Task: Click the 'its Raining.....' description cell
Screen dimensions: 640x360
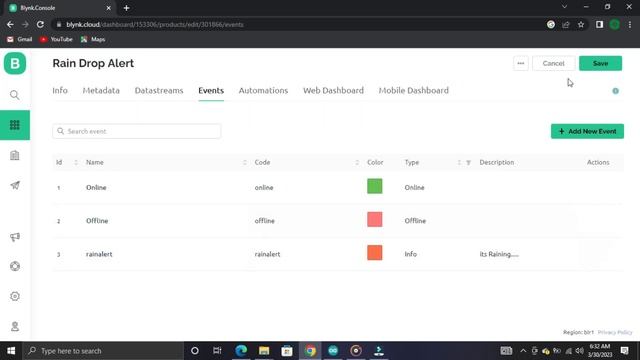Action: (499, 254)
